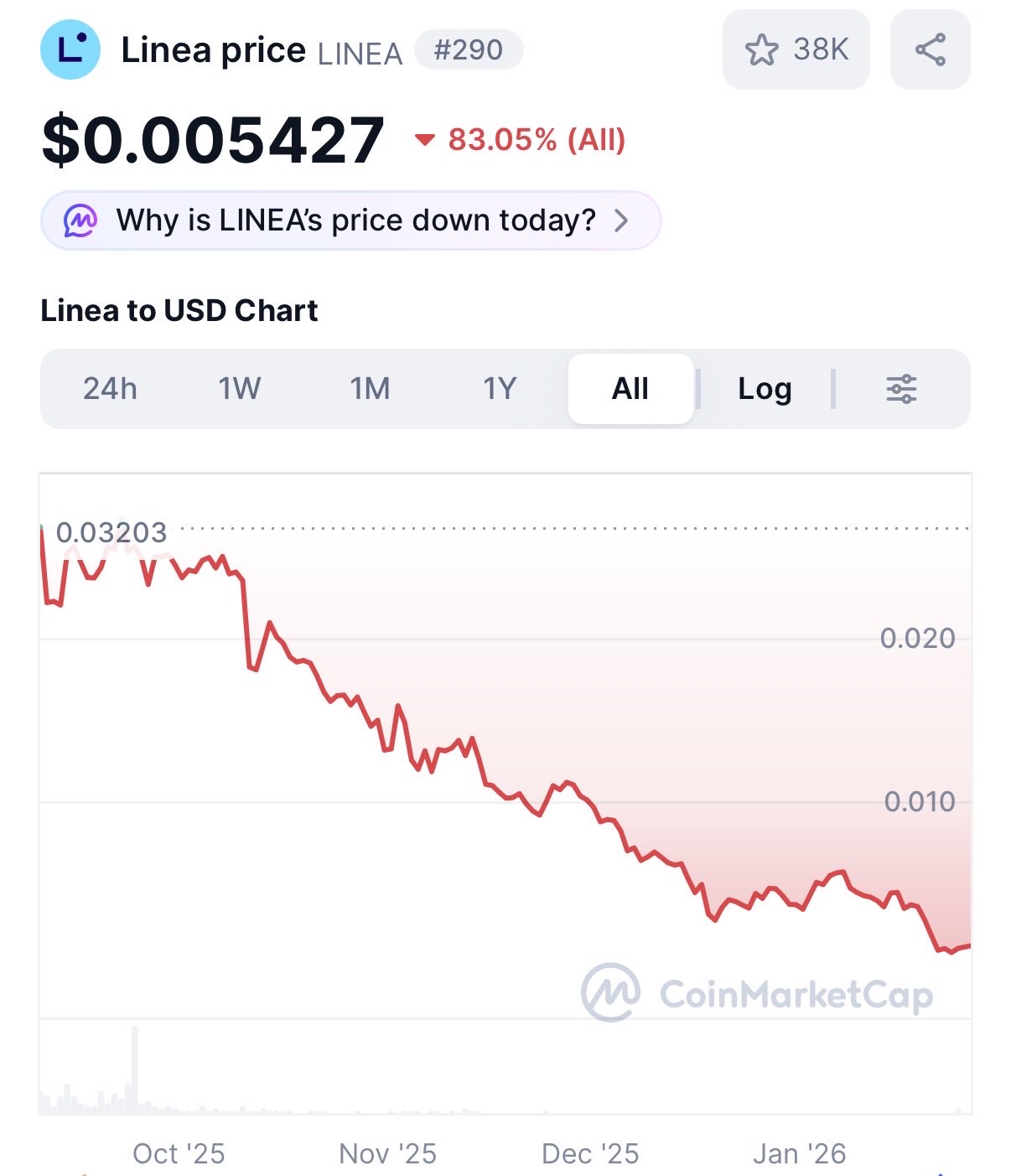
Task: Select the 1M time range tab
Action: point(370,389)
